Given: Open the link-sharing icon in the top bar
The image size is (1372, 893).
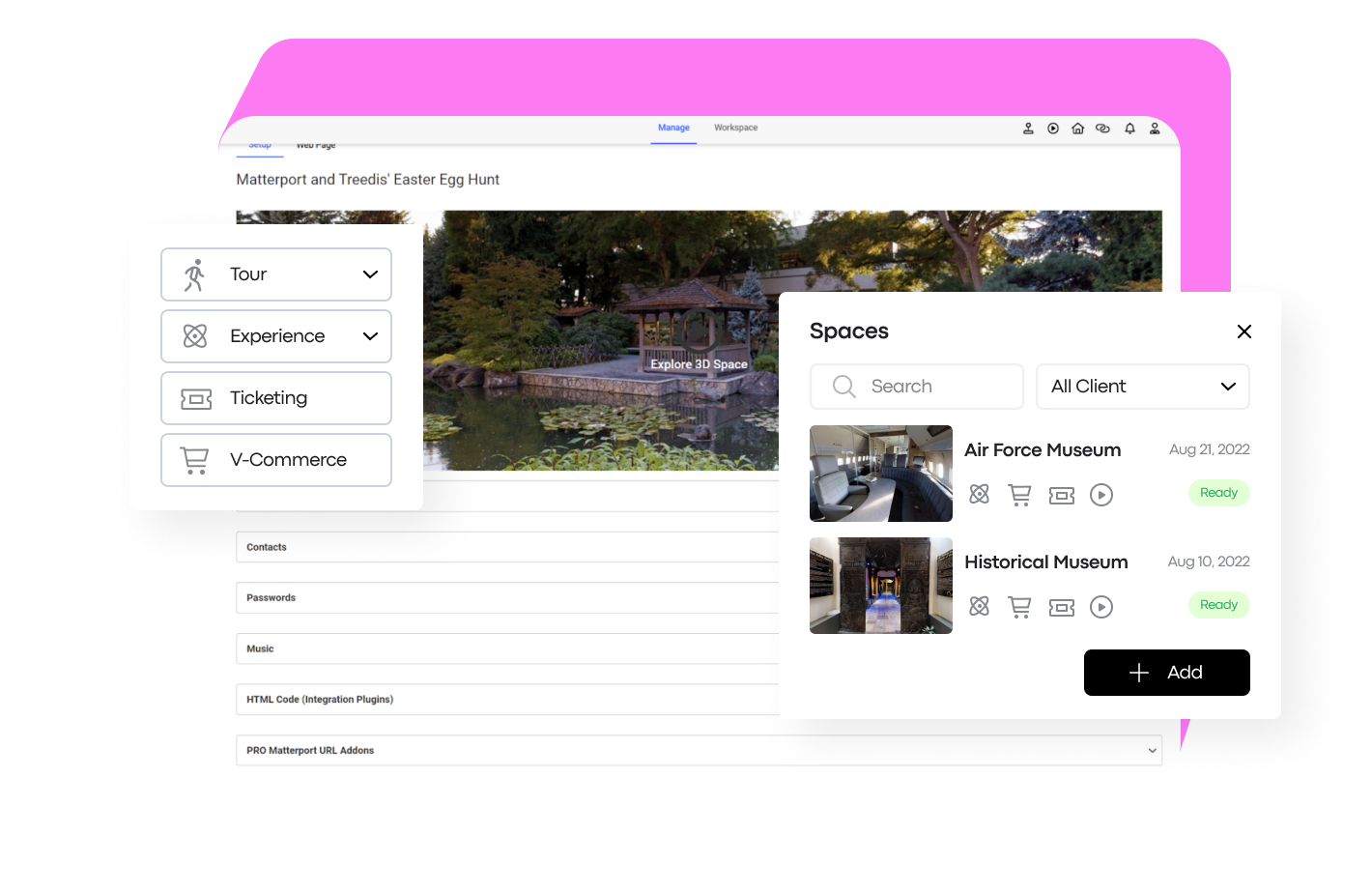Looking at the screenshot, I should pos(1102,128).
